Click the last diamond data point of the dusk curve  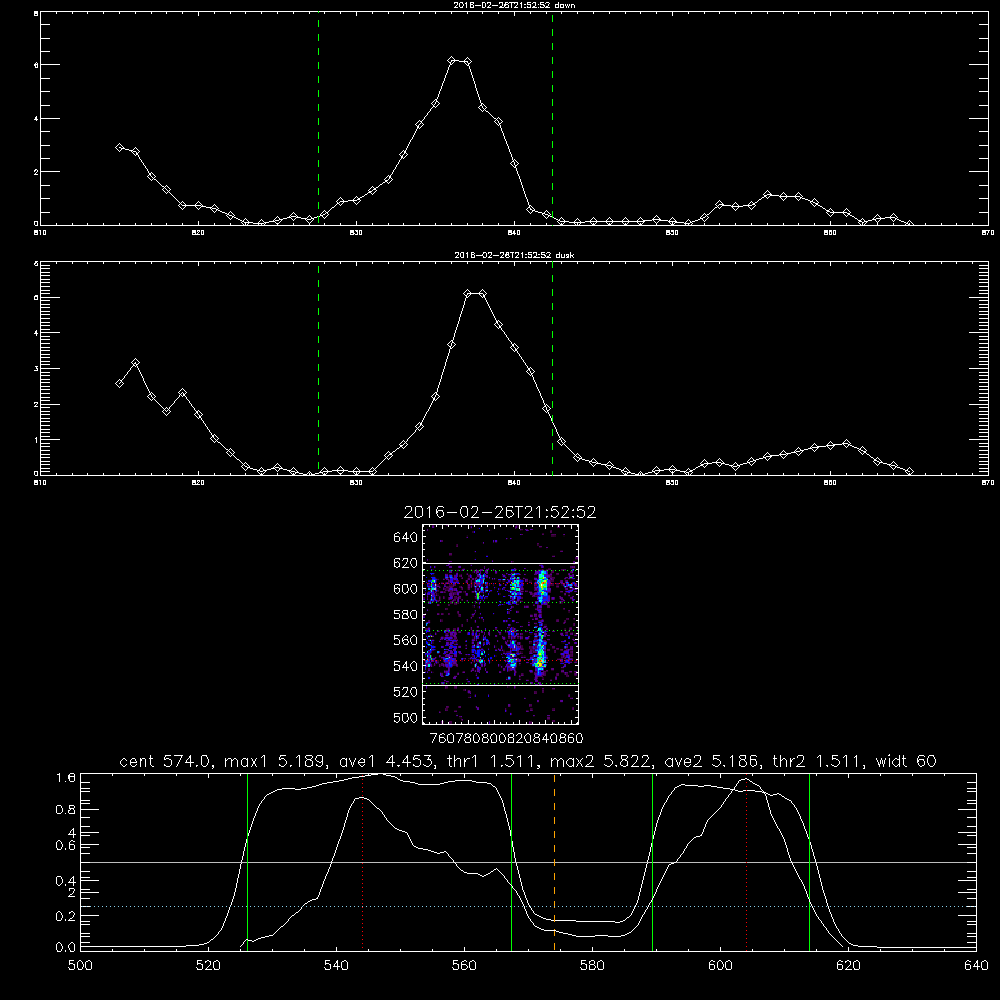(x=909, y=471)
